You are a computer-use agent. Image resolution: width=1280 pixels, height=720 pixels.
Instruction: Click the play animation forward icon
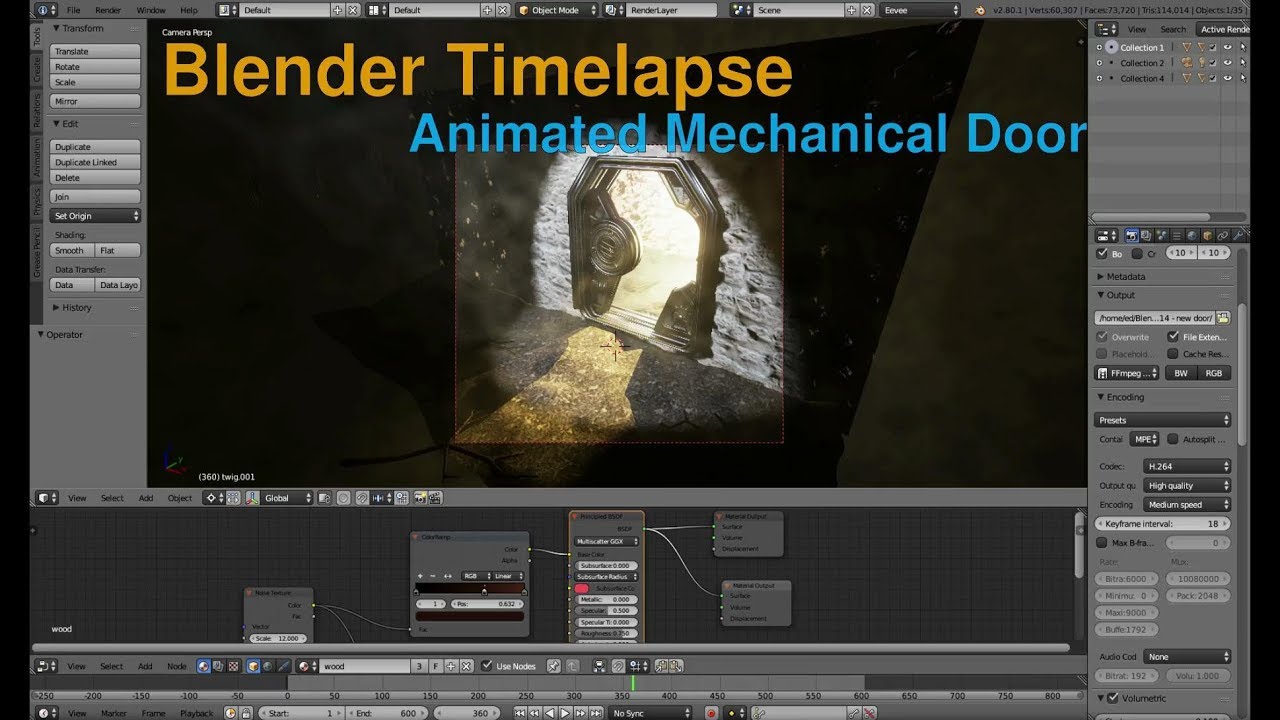click(565, 713)
